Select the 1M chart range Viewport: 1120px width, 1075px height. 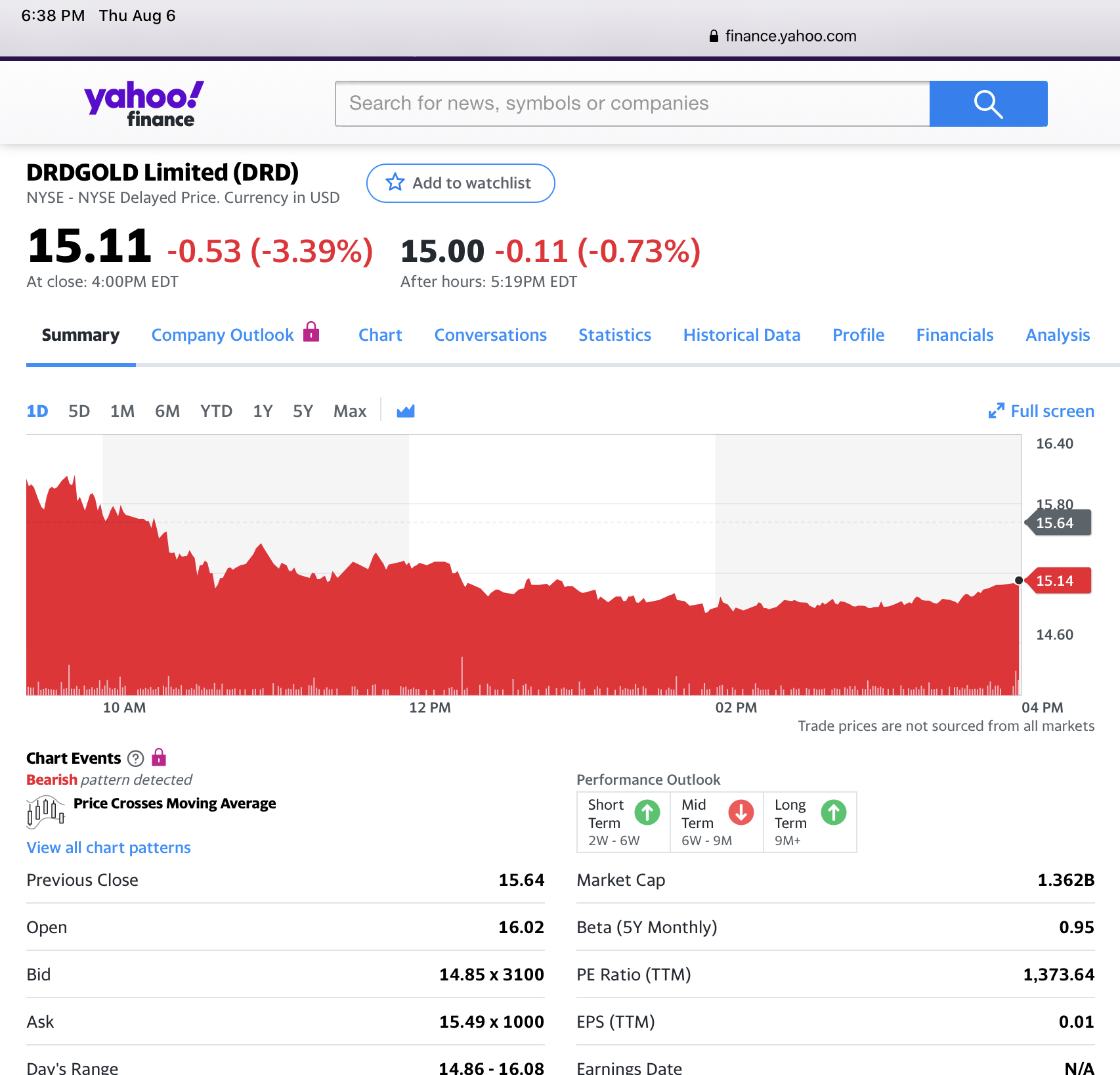pos(122,411)
